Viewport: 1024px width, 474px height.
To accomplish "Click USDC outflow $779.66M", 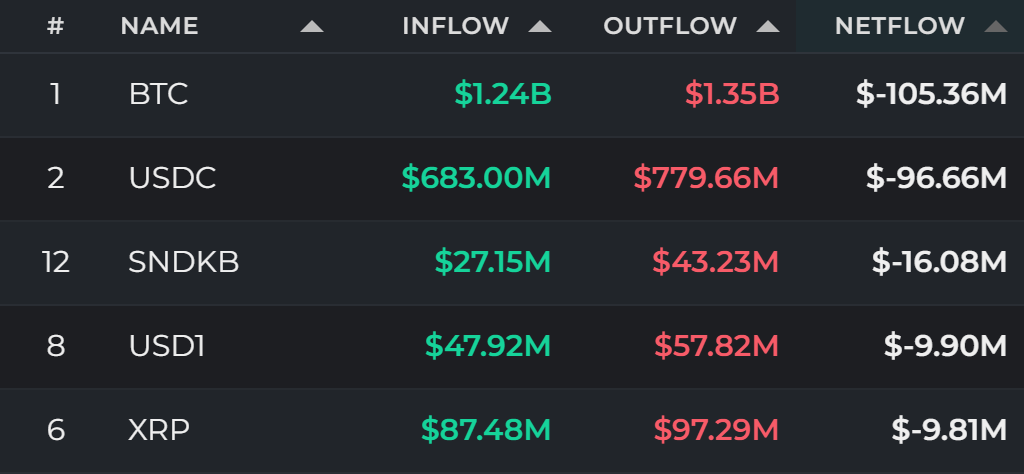I will pyautogui.click(x=706, y=178).
